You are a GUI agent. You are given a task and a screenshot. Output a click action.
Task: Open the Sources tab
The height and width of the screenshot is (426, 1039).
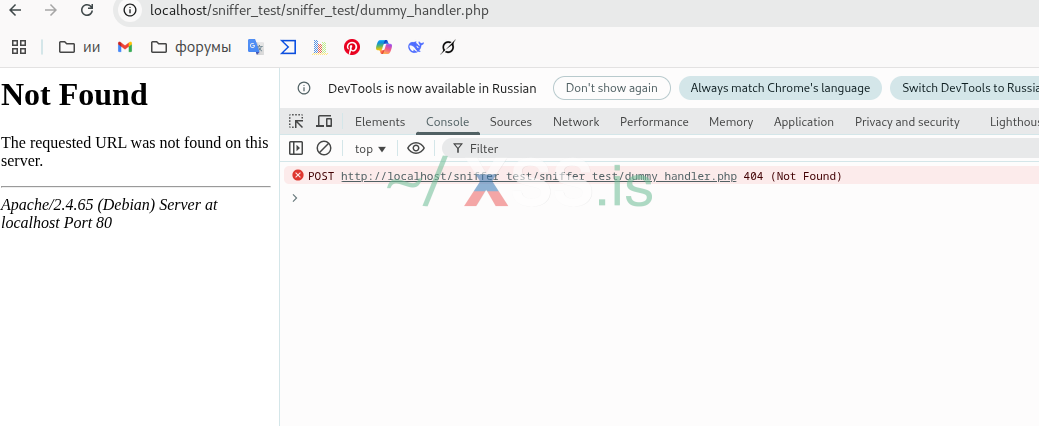pyautogui.click(x=511, y=122)
